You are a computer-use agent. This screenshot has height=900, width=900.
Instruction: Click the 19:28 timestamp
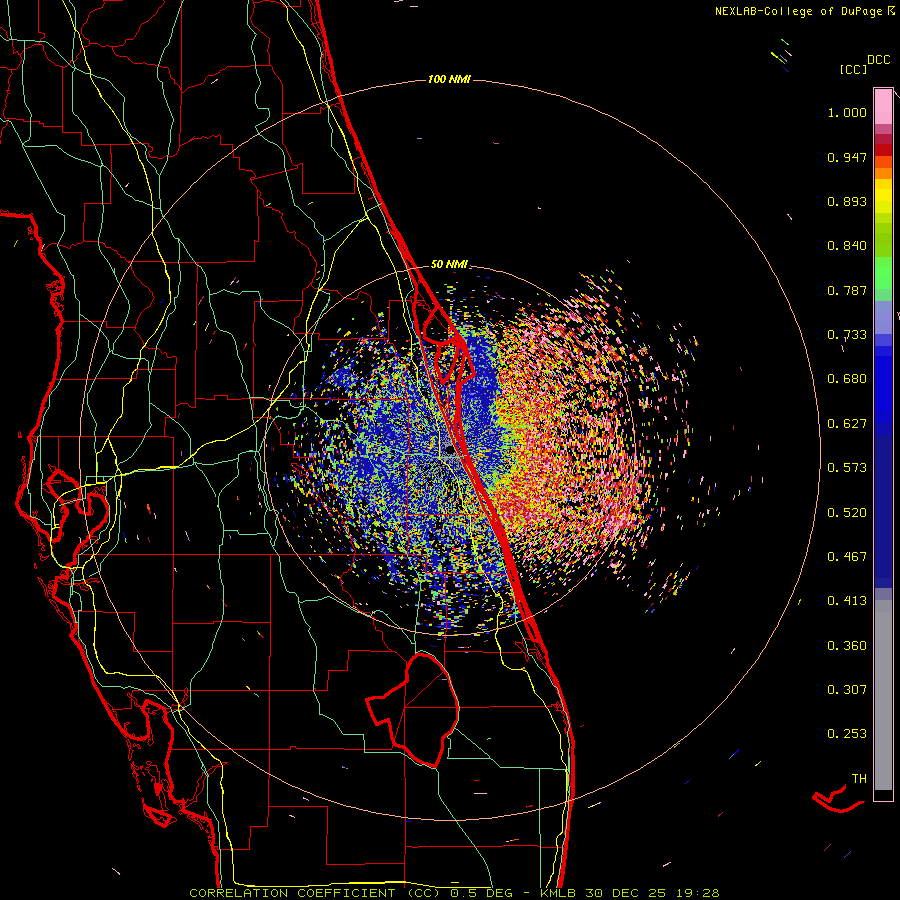(697, 893)
